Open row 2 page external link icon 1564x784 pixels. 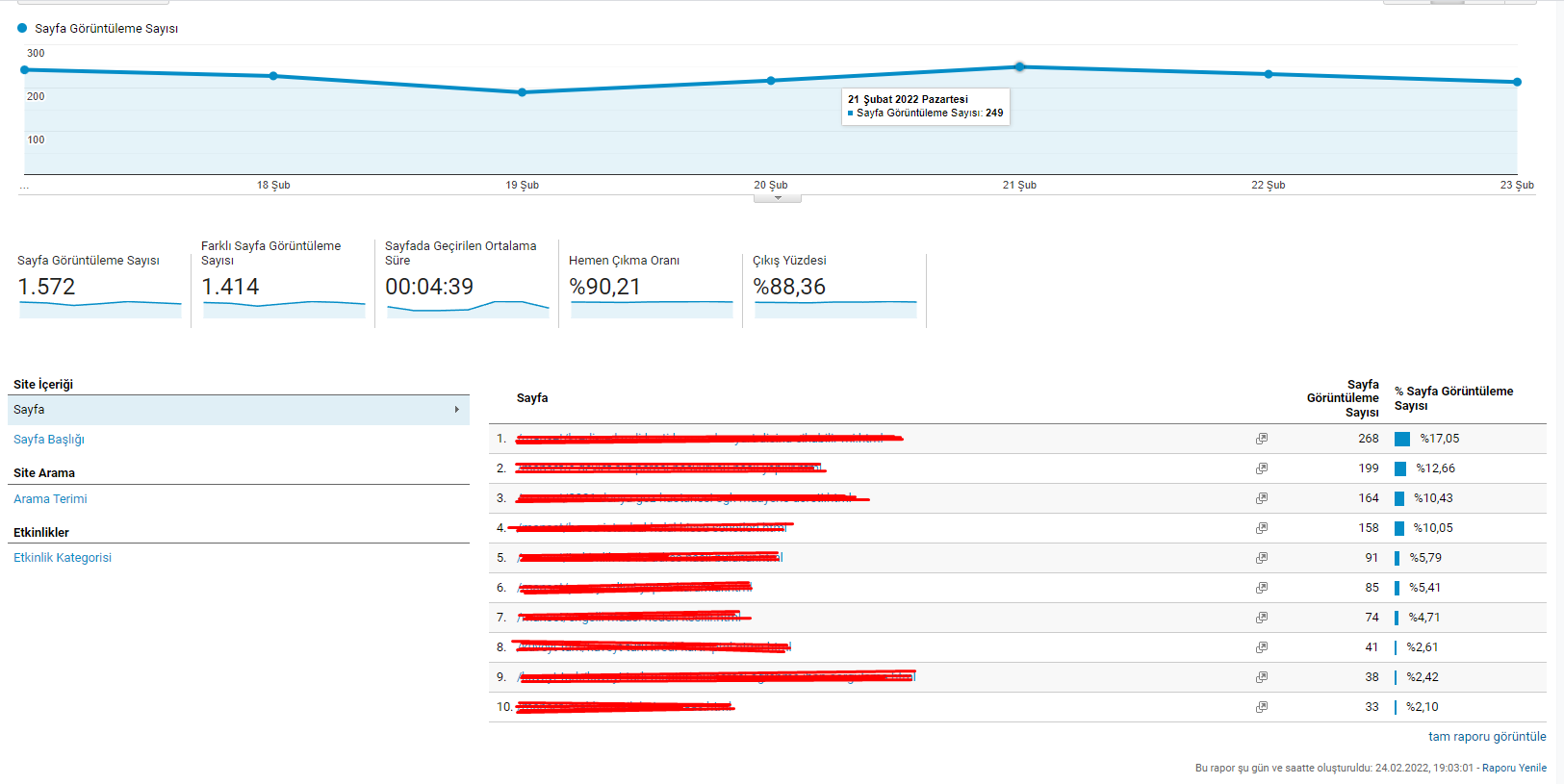pos(1261,468)
